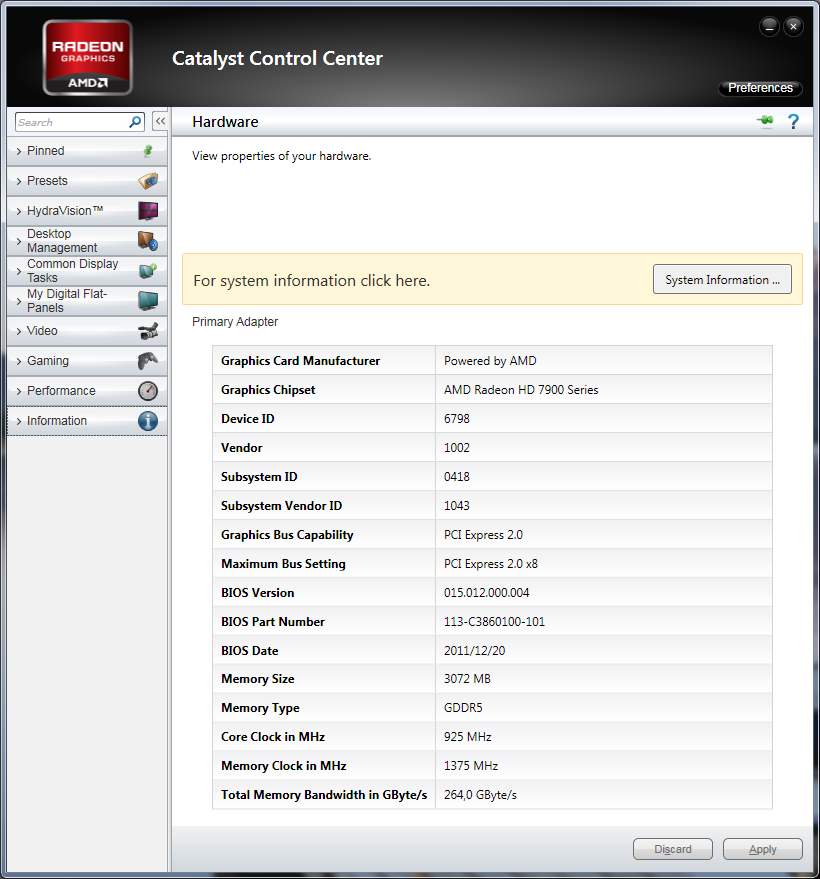This screenshot has height=879, width=820.
Task: Select the Information label in sidebar
Action: pos(57,420)
